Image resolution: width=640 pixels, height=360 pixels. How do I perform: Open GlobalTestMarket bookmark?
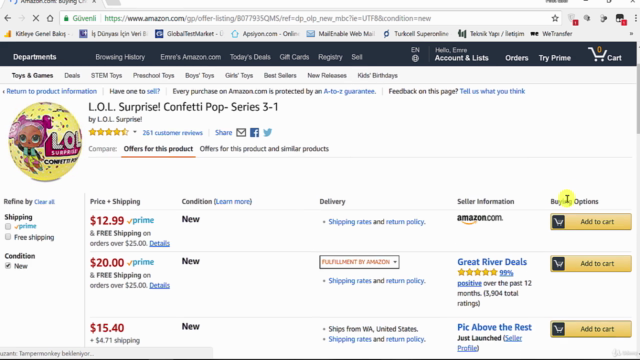point(189,34)
